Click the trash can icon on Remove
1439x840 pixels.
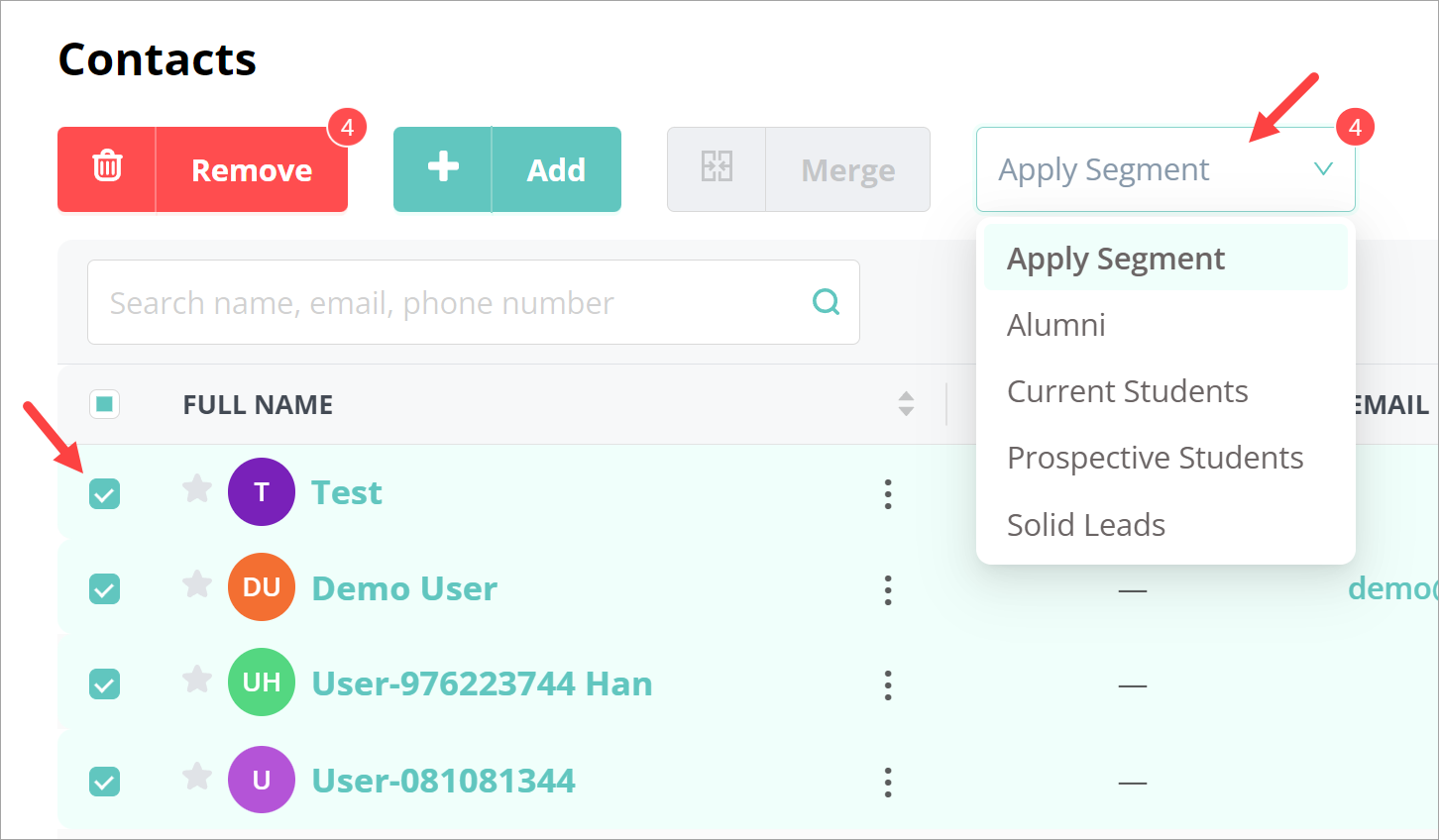(107, 166)
